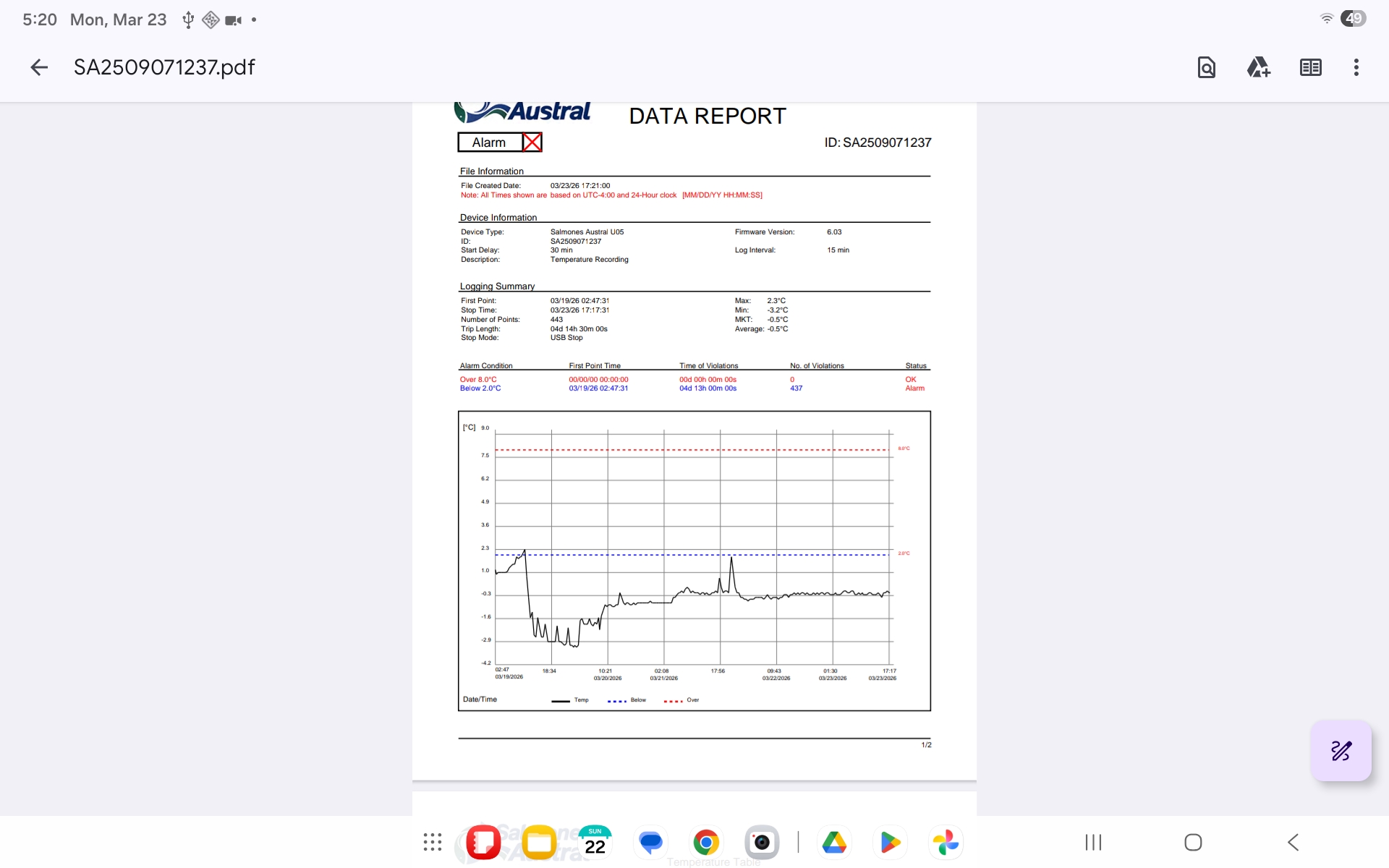Tap the Add to Drive icon
The height and width of the screenshot is (868, 1389).
pos(1258,67)
